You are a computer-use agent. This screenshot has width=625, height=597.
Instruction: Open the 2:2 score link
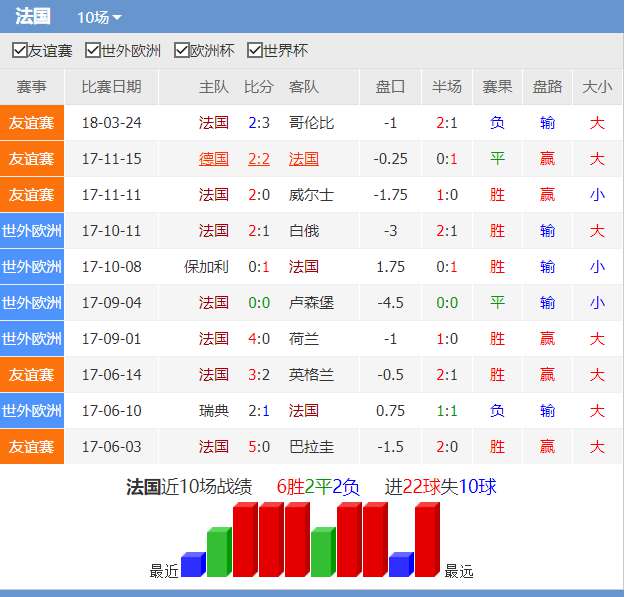point(259,159)
